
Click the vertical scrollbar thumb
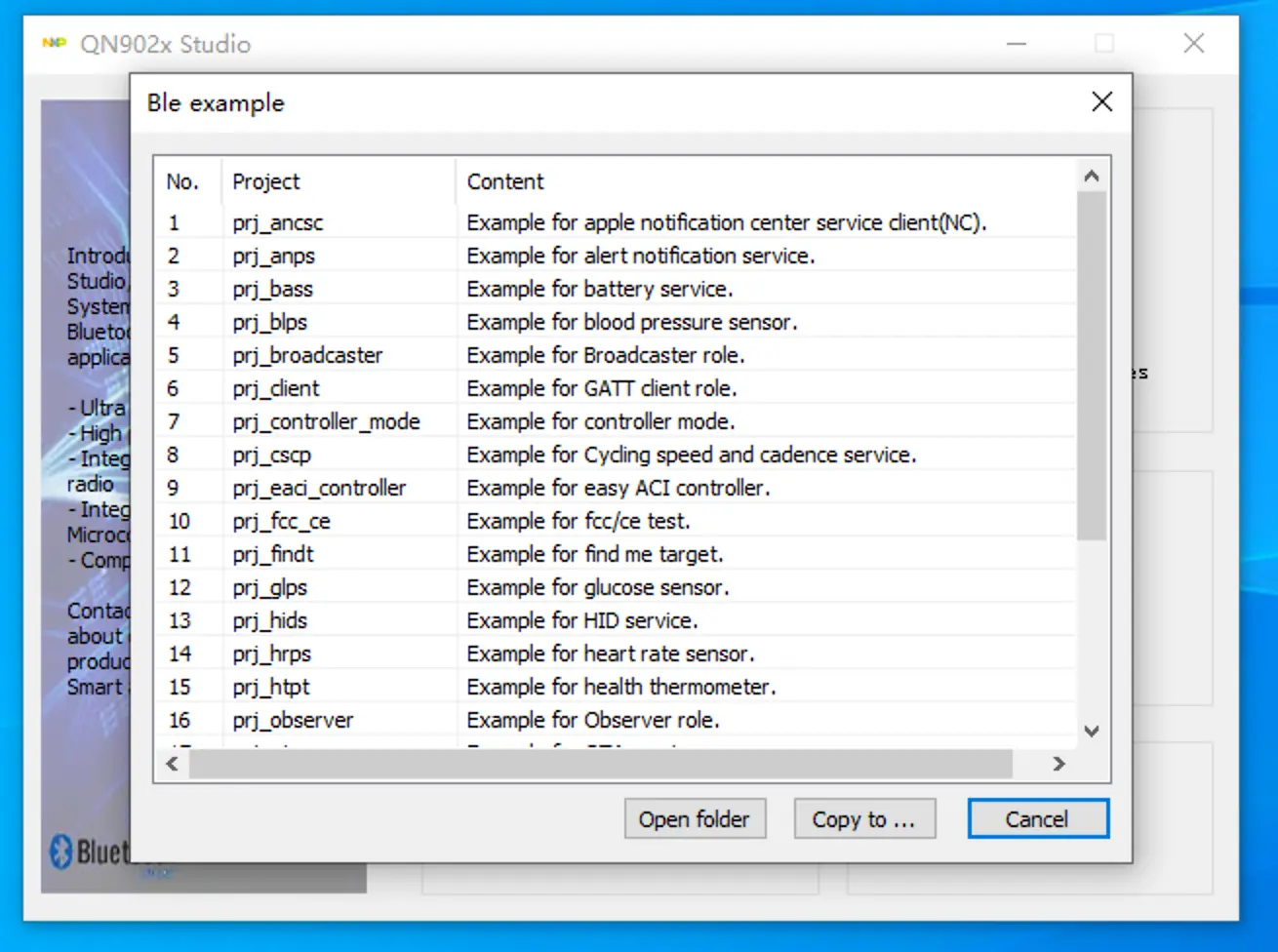[1092, 366]
